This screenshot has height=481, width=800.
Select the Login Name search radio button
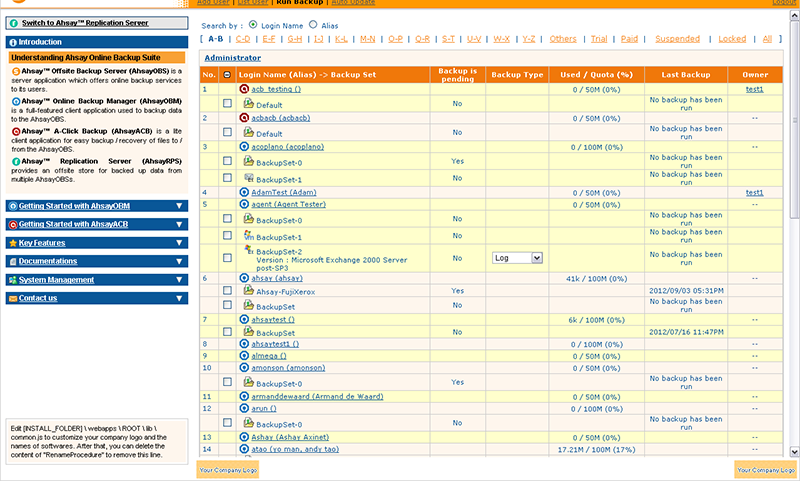(x=253, y=24)
